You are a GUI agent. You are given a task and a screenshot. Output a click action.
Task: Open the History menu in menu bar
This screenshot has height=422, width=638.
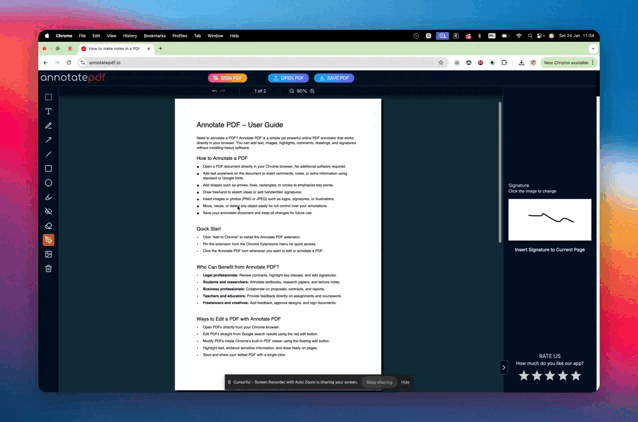pyautogui.click(x=130, y=35)
